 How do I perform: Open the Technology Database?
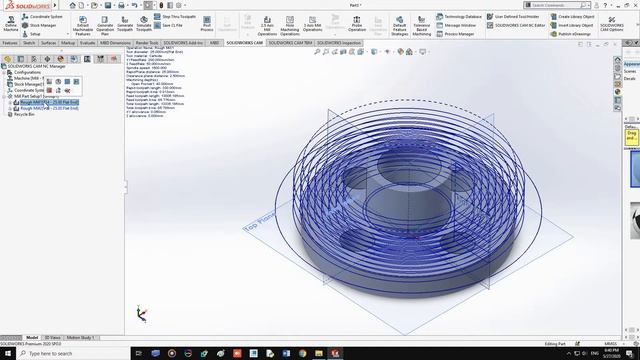click(459, 17)
